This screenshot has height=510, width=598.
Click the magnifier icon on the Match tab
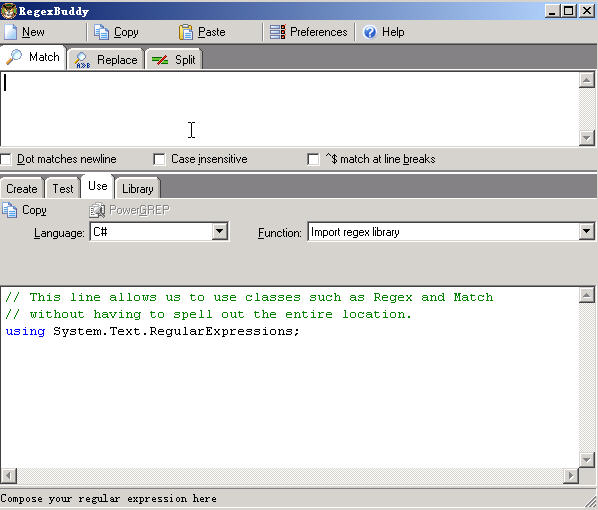[x=14, y=58]
